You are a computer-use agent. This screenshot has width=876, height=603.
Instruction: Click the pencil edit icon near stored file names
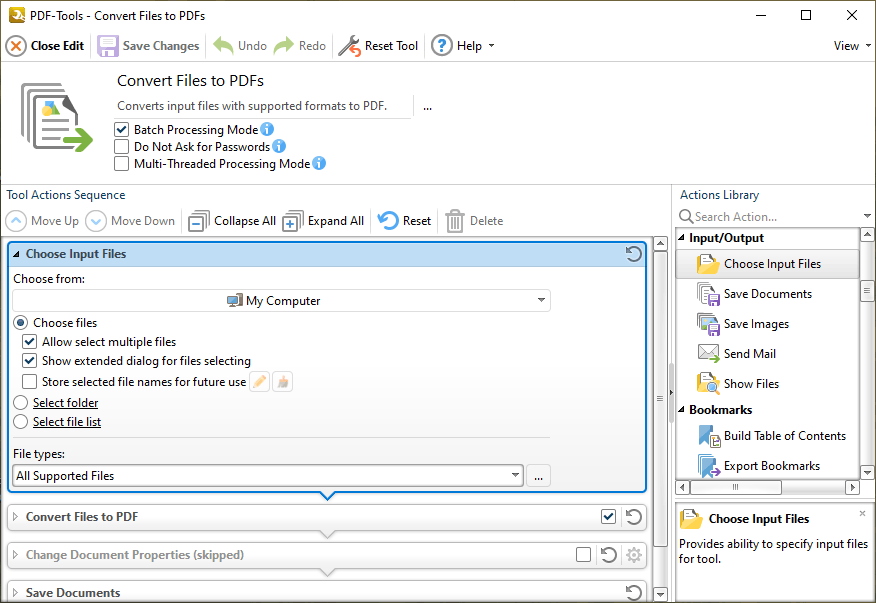259,381
